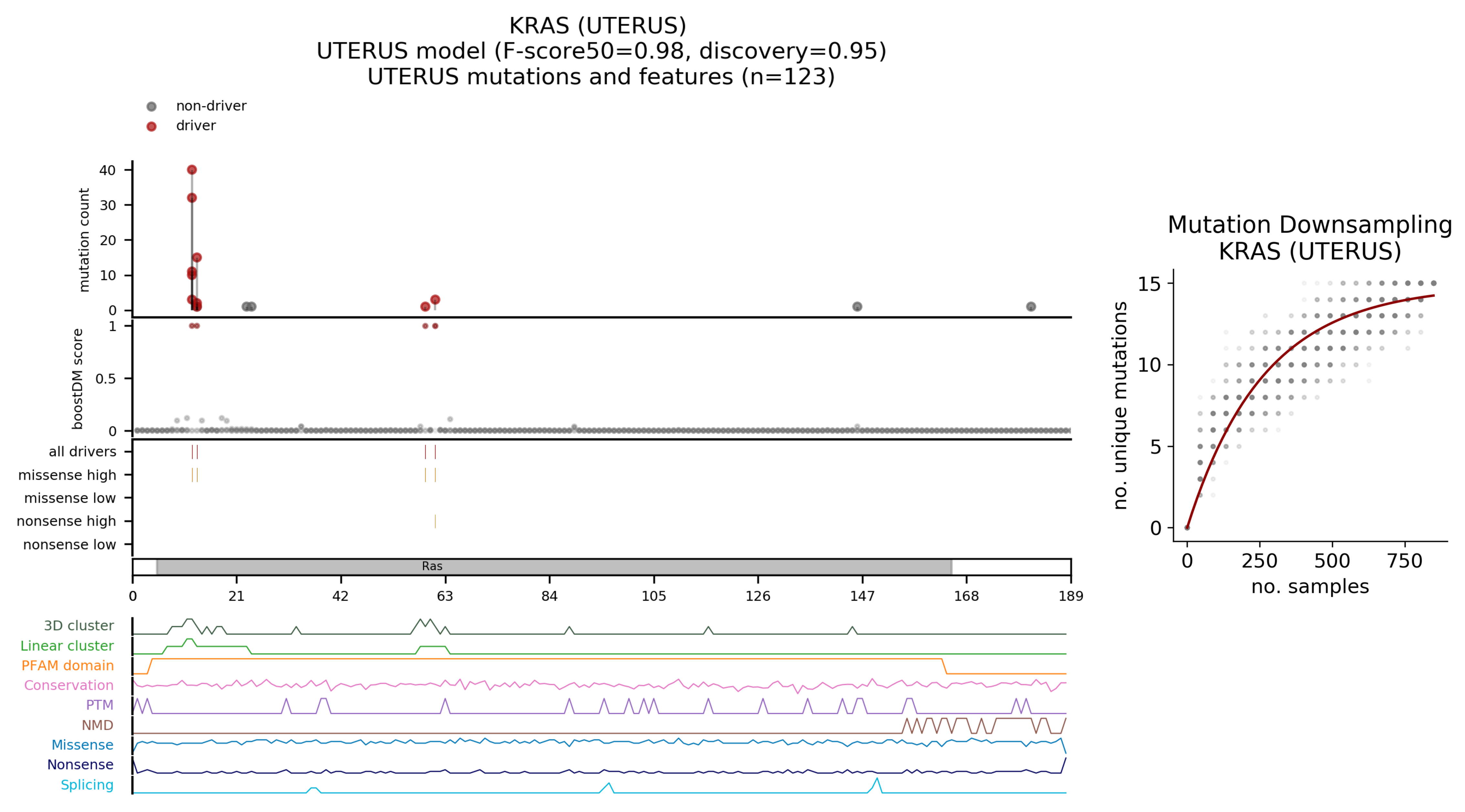Click the 'PFAM domain' feature label
The height and width of the screenshot is (812, 1465).
[68, 665]
